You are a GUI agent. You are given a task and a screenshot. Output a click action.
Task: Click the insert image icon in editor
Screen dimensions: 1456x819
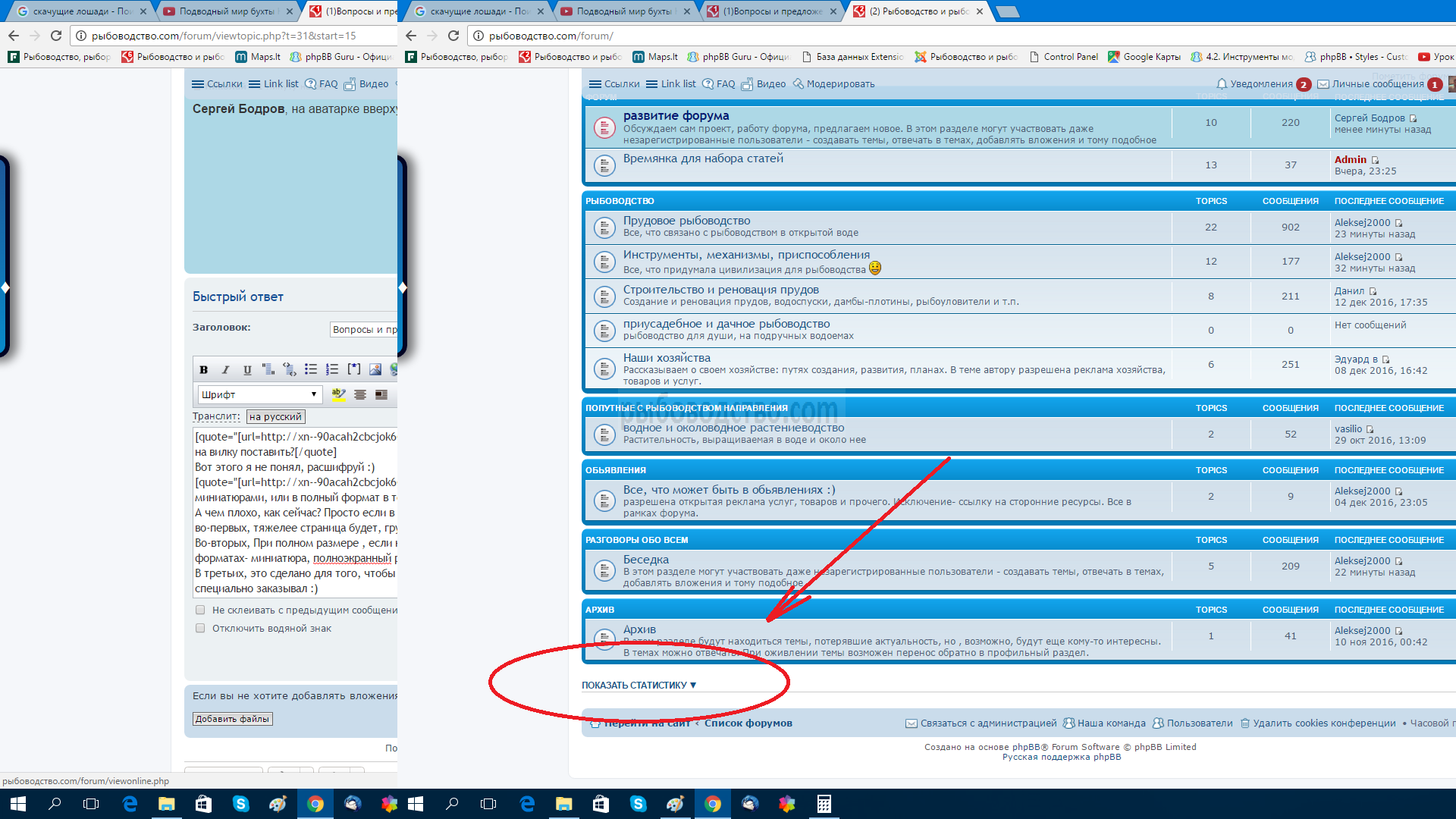(x=375, y=369)
